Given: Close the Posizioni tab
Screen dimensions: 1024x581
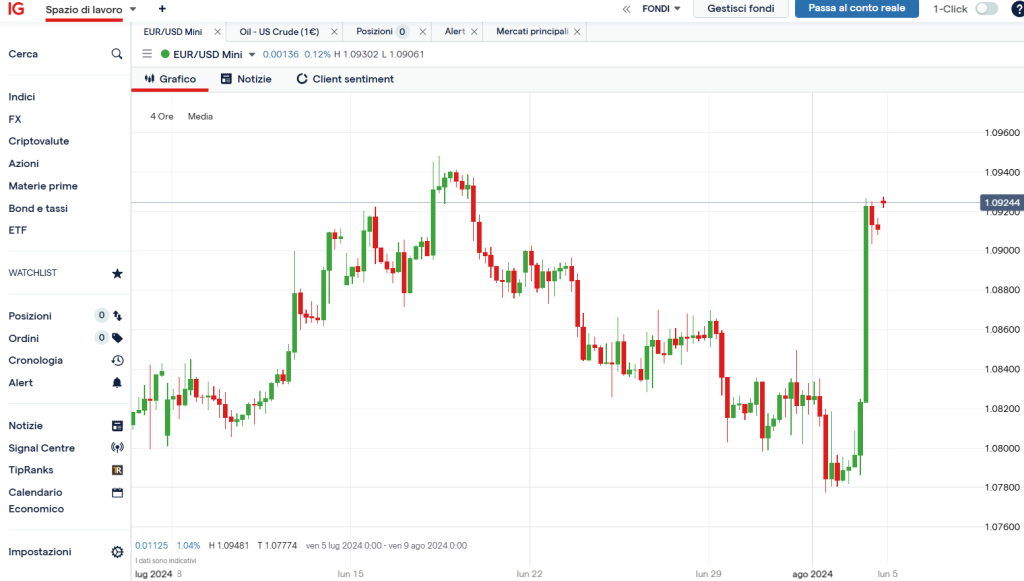Looking at the screenshot, I should (x=423, y=31).
